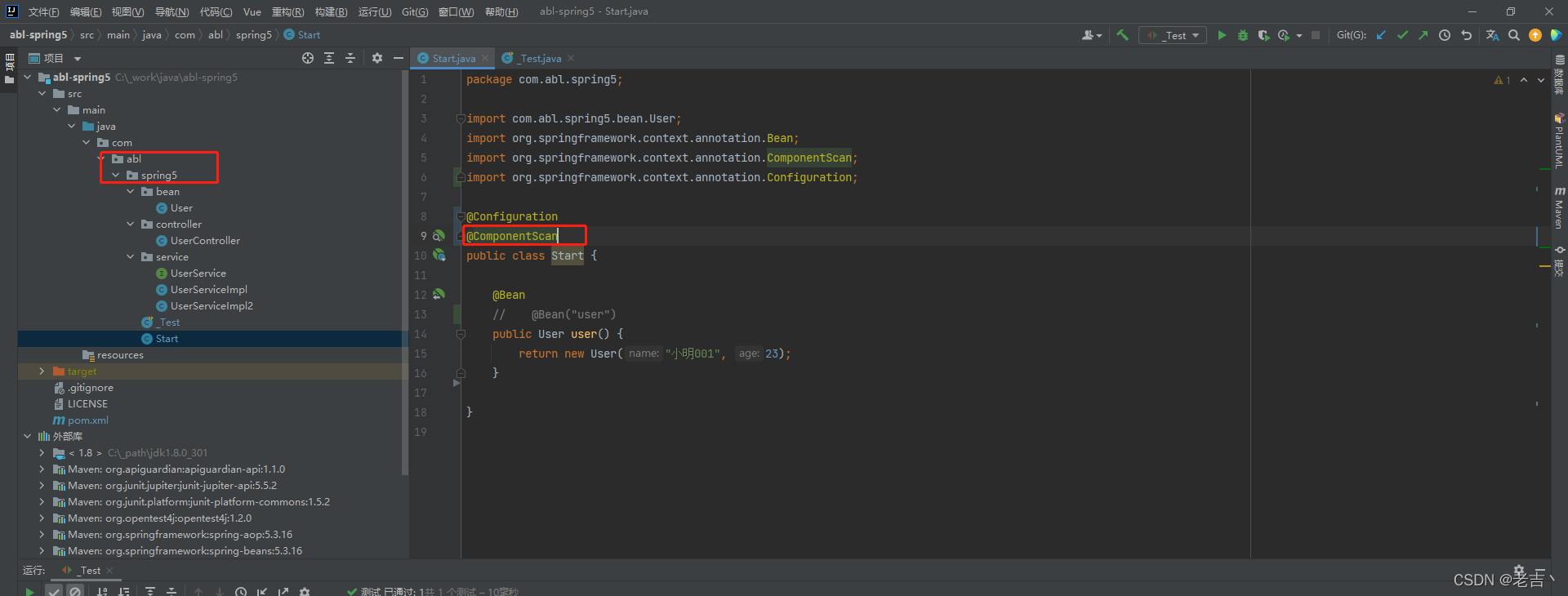This screenshot has width=1568, height=596.
Task: Run _Test with the green play button
Action: pos(1222,35)
